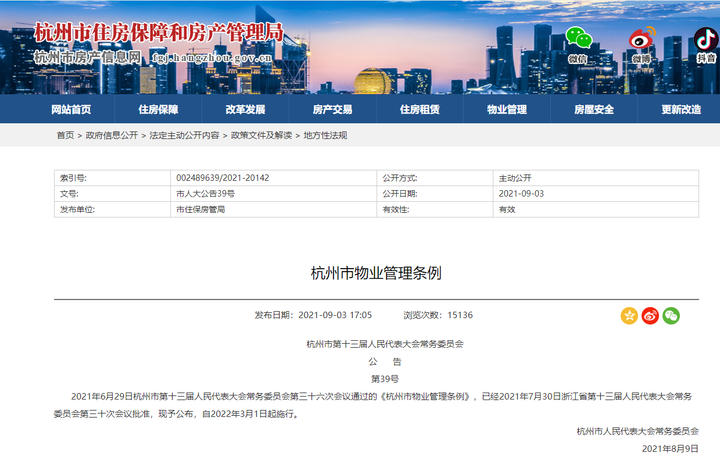Open the 法定主动公开内容 breadcrumb link
This screenshot has height=460, width=720.
tap(184, 135)
